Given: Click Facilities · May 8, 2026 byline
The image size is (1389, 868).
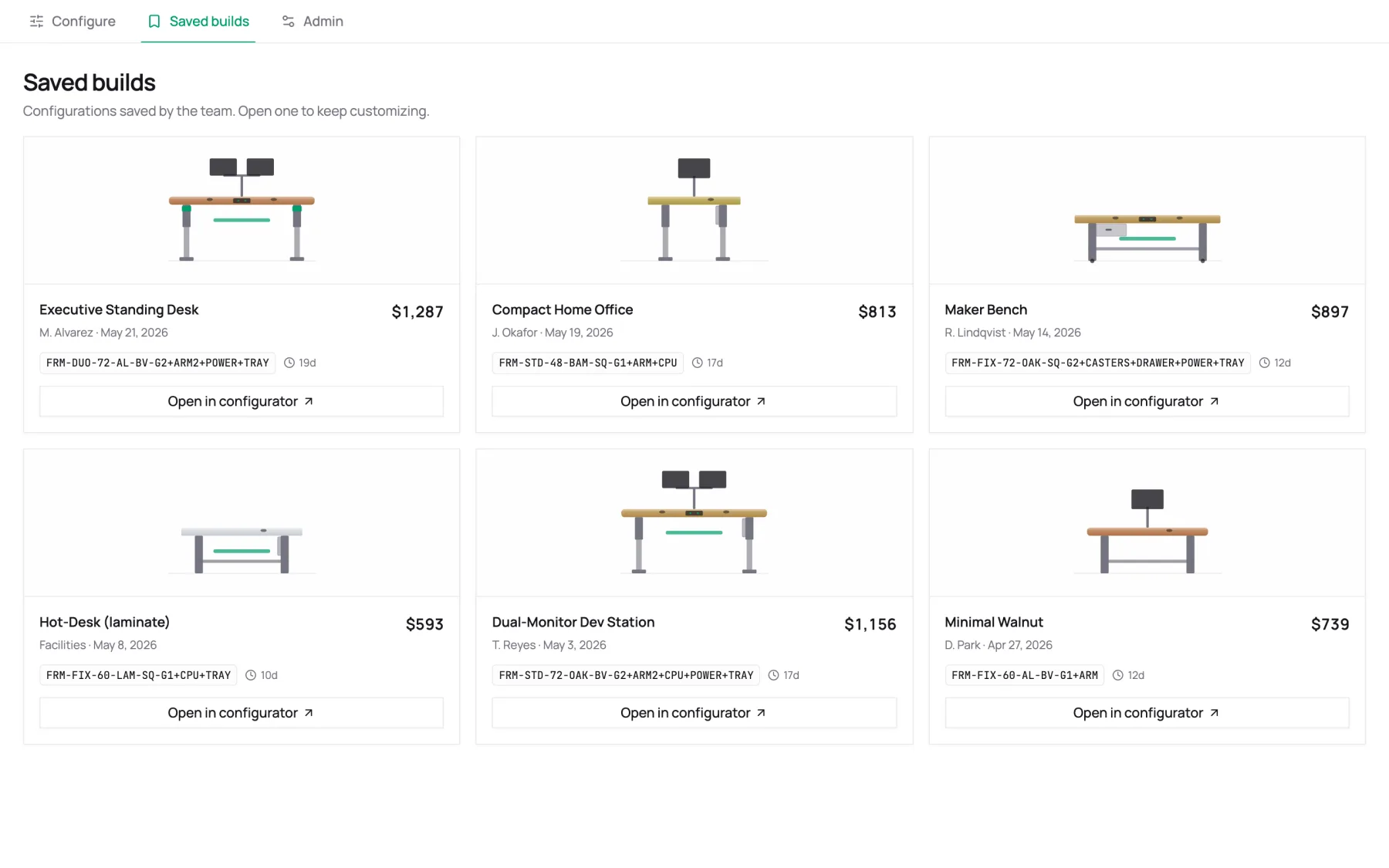Looking at the screenshot, I should tap(98, 645).
